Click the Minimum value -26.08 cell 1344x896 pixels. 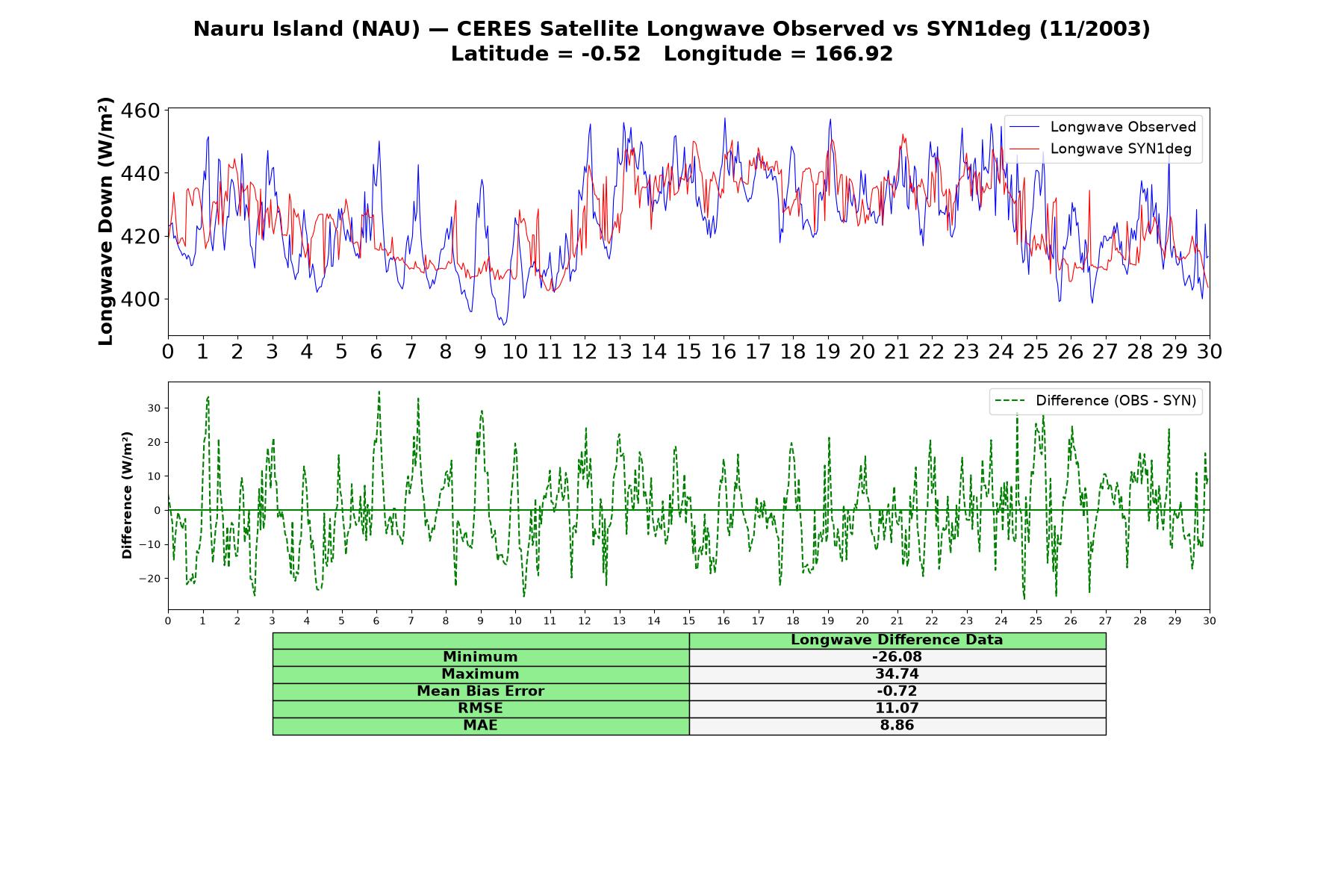point(897,657)
